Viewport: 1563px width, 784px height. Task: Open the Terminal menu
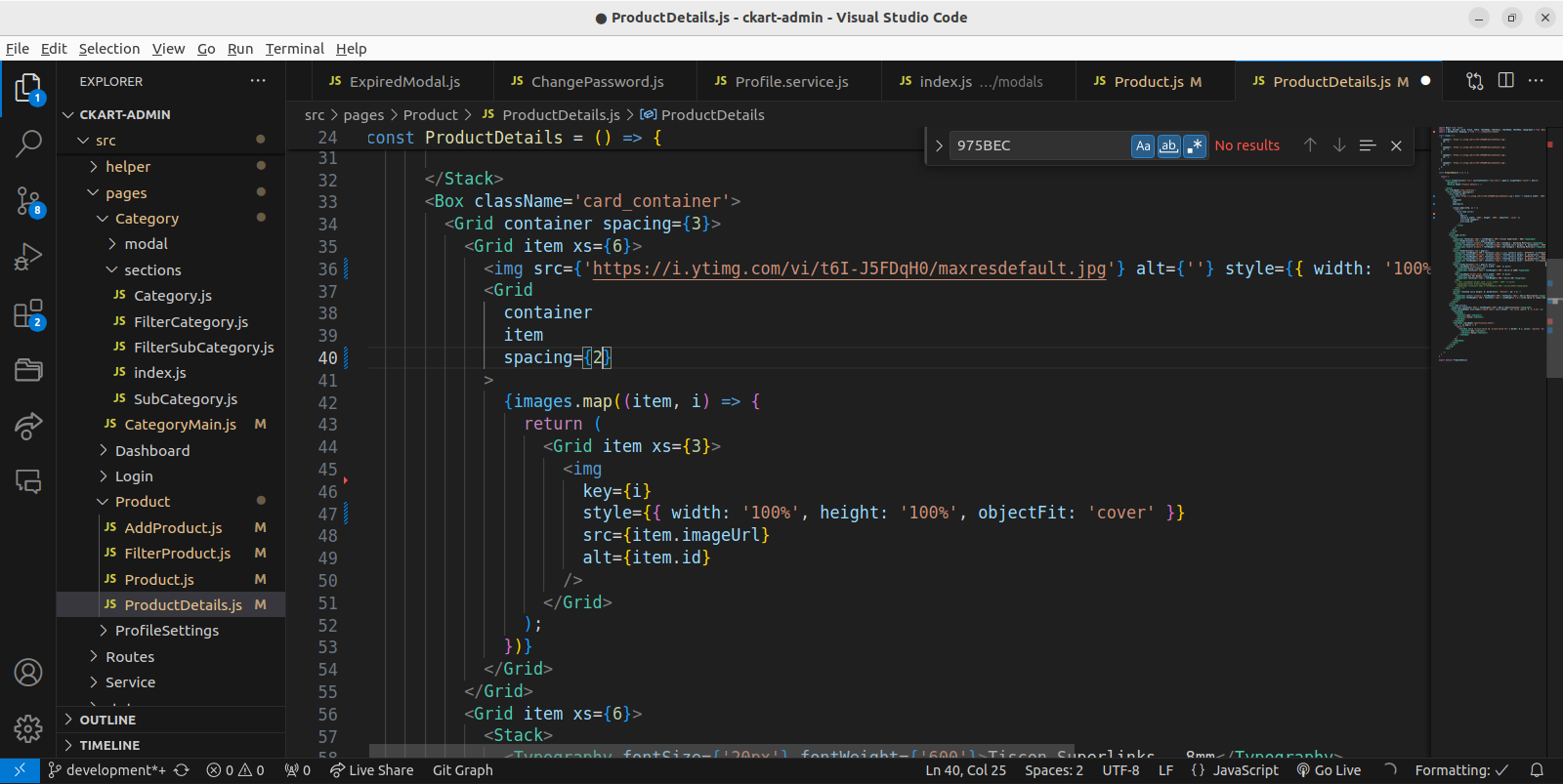(294, 49)
